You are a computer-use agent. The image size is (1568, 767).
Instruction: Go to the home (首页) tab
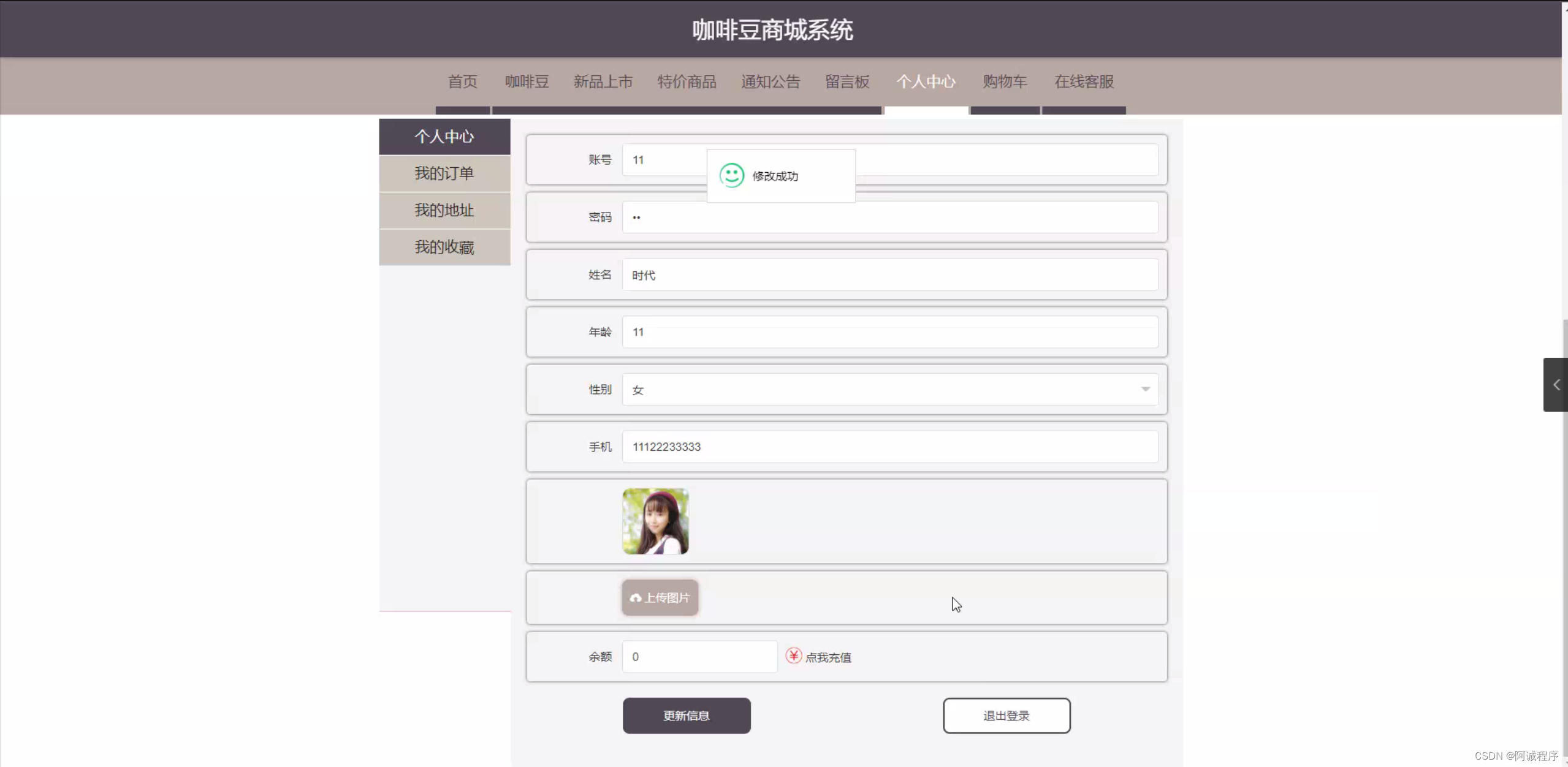coord(462,81)
